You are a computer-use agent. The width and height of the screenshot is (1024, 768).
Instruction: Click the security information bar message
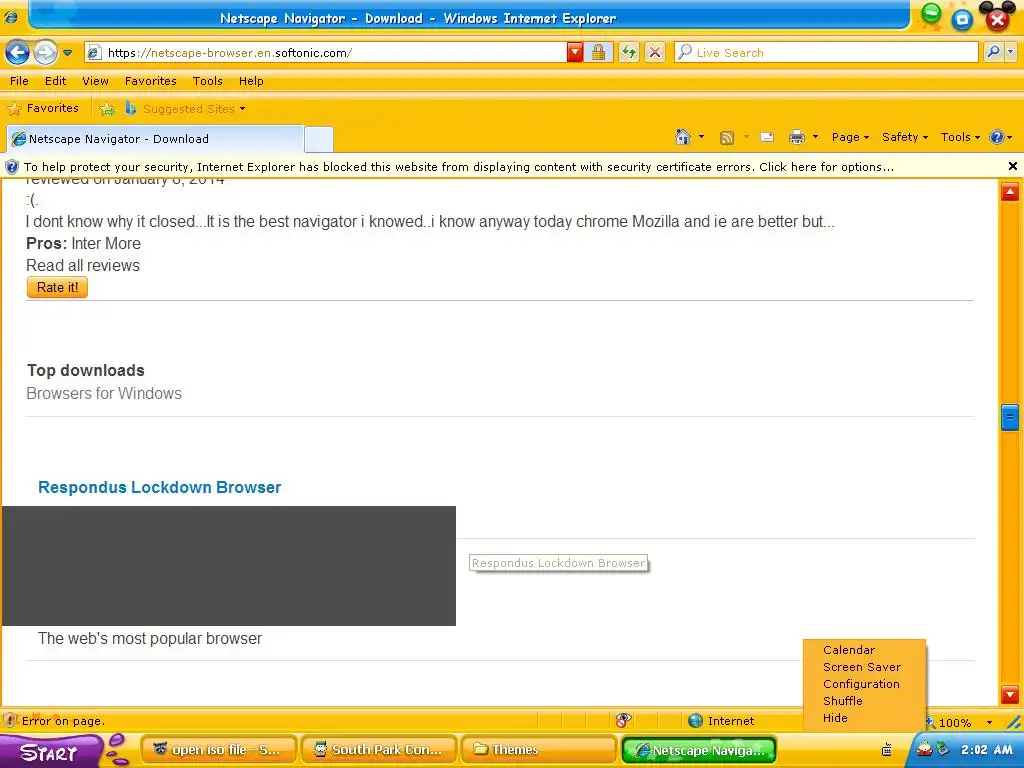pyautogui.click(x=458, y=167)
